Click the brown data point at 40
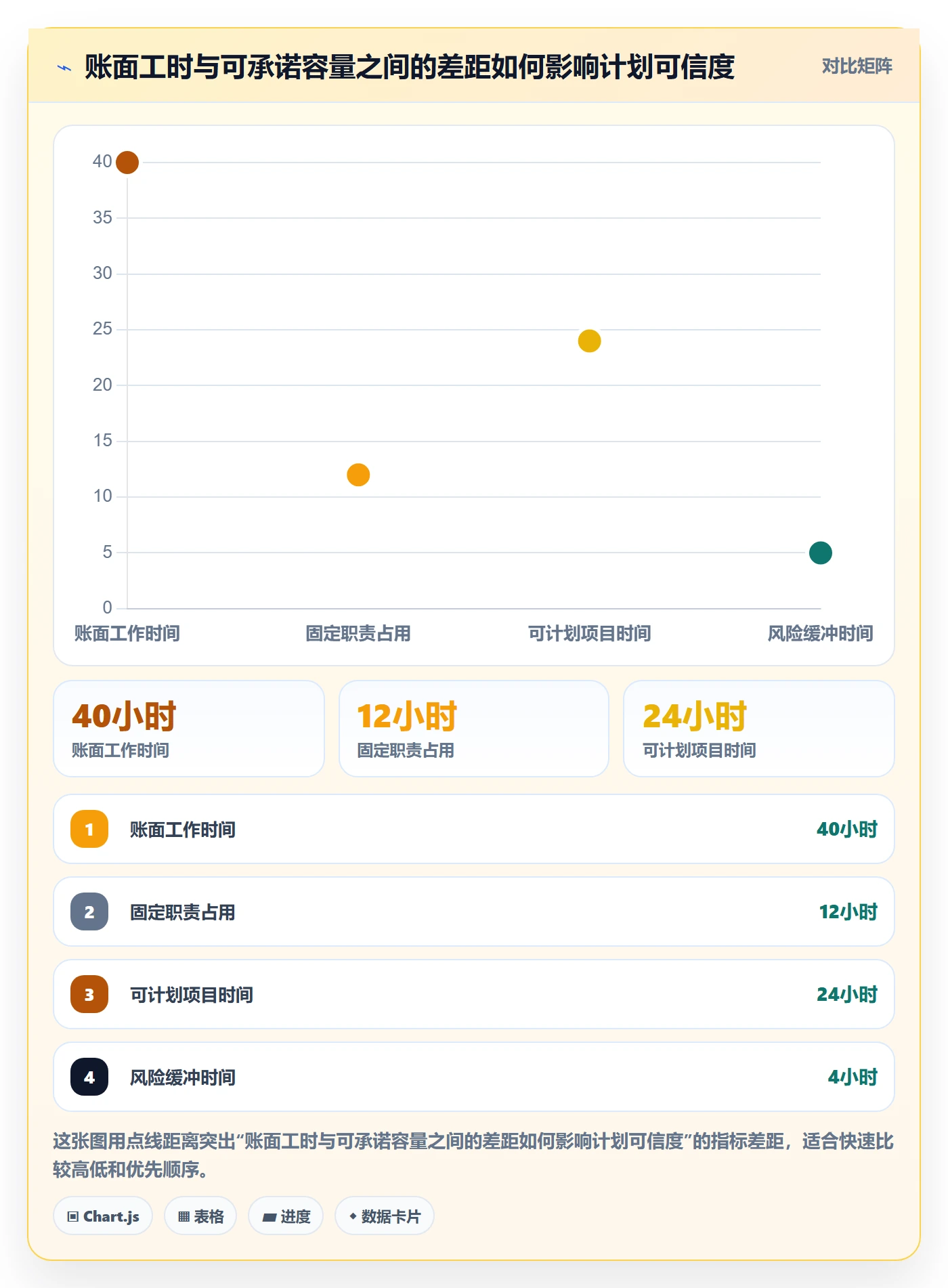948x1288 pixels. (x=127, y=163)
